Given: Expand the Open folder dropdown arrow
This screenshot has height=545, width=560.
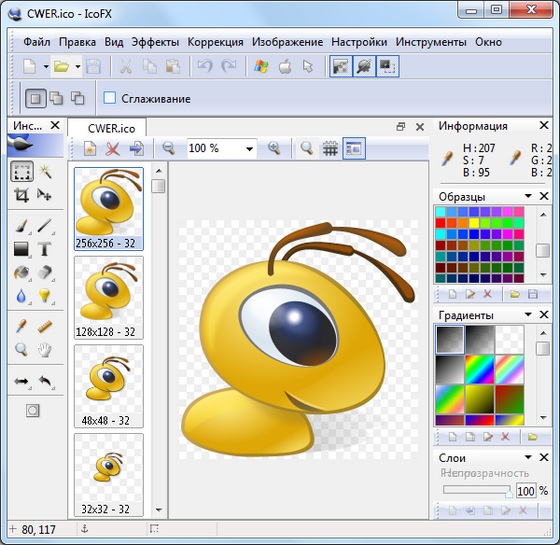Looking at the screenshot, I should point(78,66).
